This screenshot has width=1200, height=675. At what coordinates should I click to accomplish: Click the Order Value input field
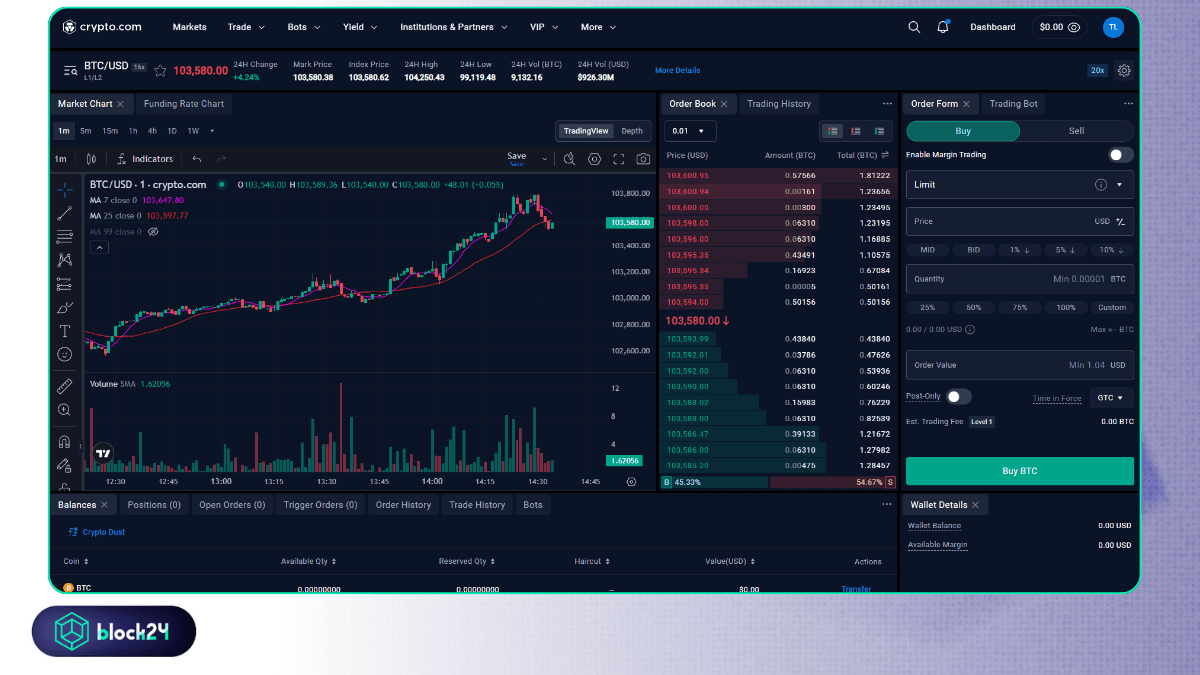click(1020, 365)
